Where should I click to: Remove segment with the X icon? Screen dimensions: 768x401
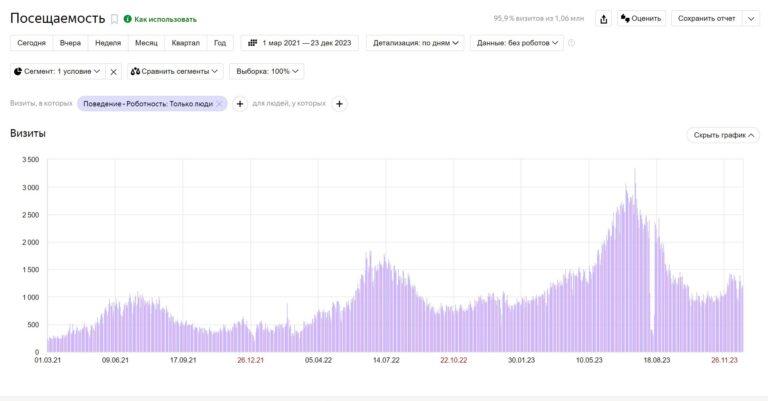[114, 71]
